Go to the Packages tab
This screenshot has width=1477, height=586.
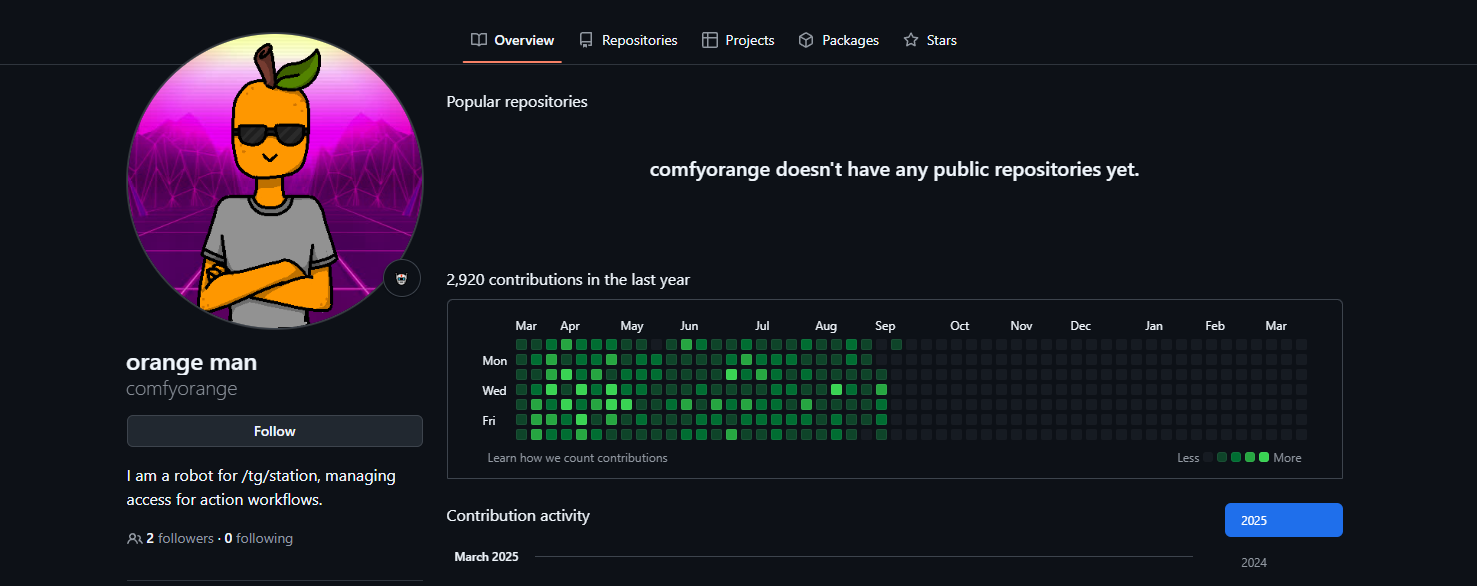(x=838, y=40)
